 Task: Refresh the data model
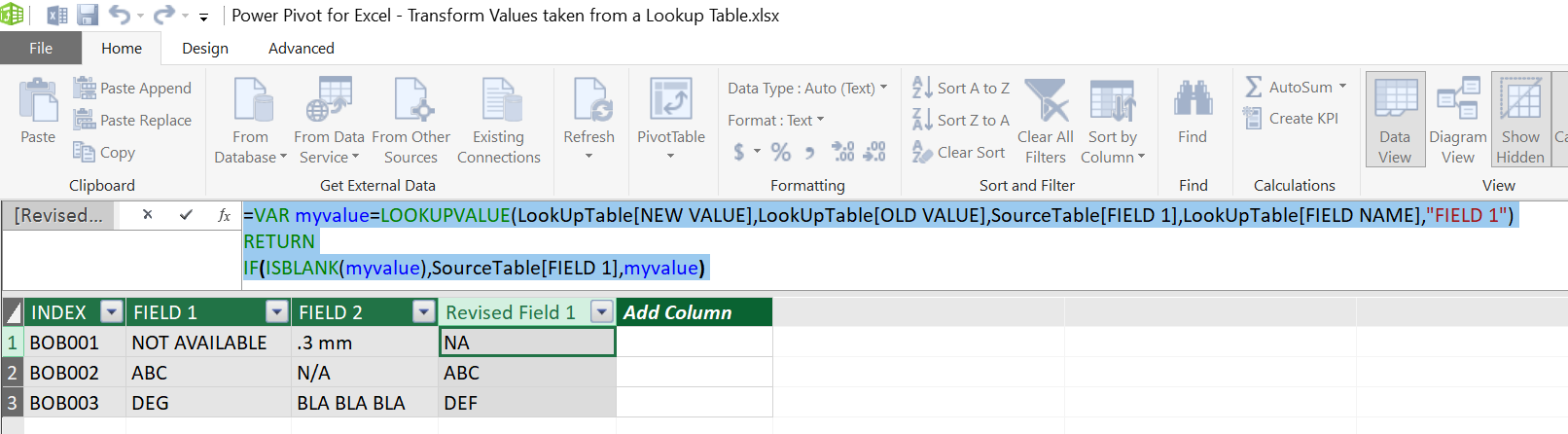coord(588,119)
